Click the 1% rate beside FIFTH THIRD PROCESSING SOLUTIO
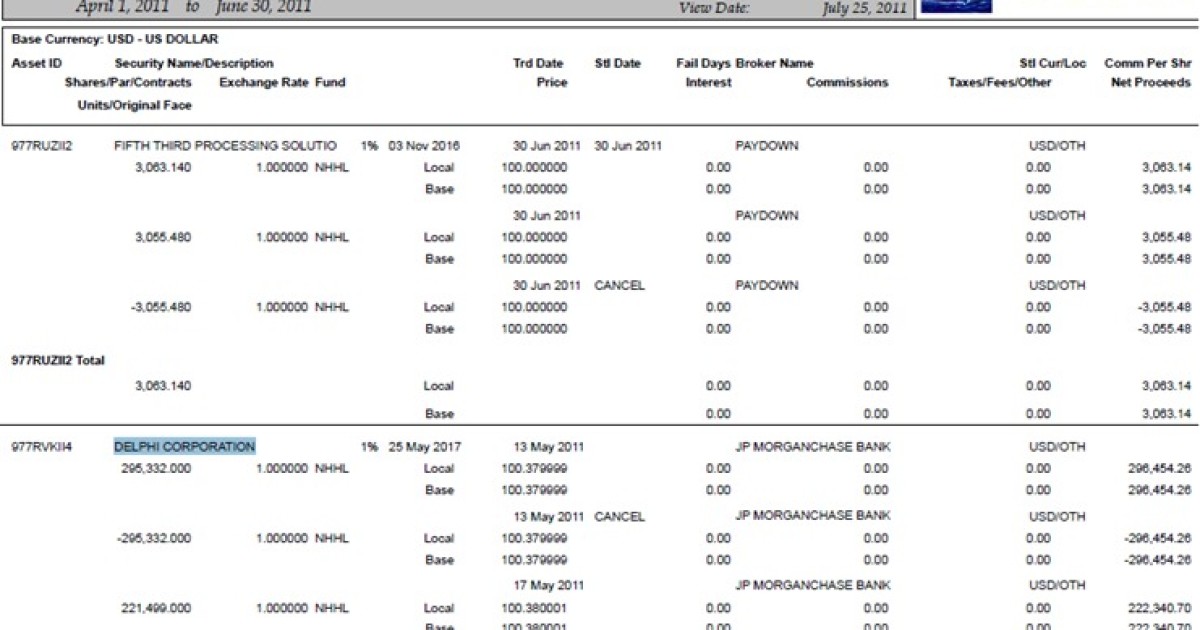The height and width of the screenshot is (630, 1200). [x=369, y=146]
